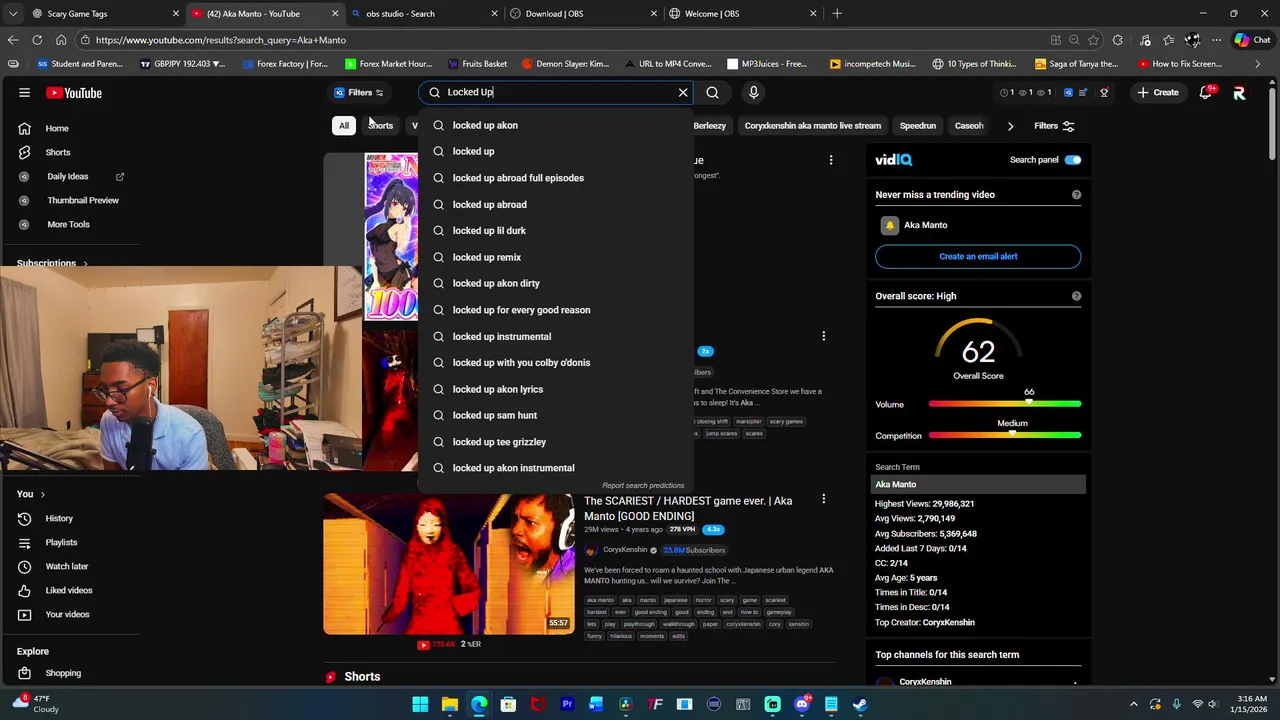Open Liked videos in the sidebar
Image resolution: width=1280 pixels, height=720 pixels.
[70, 590]
